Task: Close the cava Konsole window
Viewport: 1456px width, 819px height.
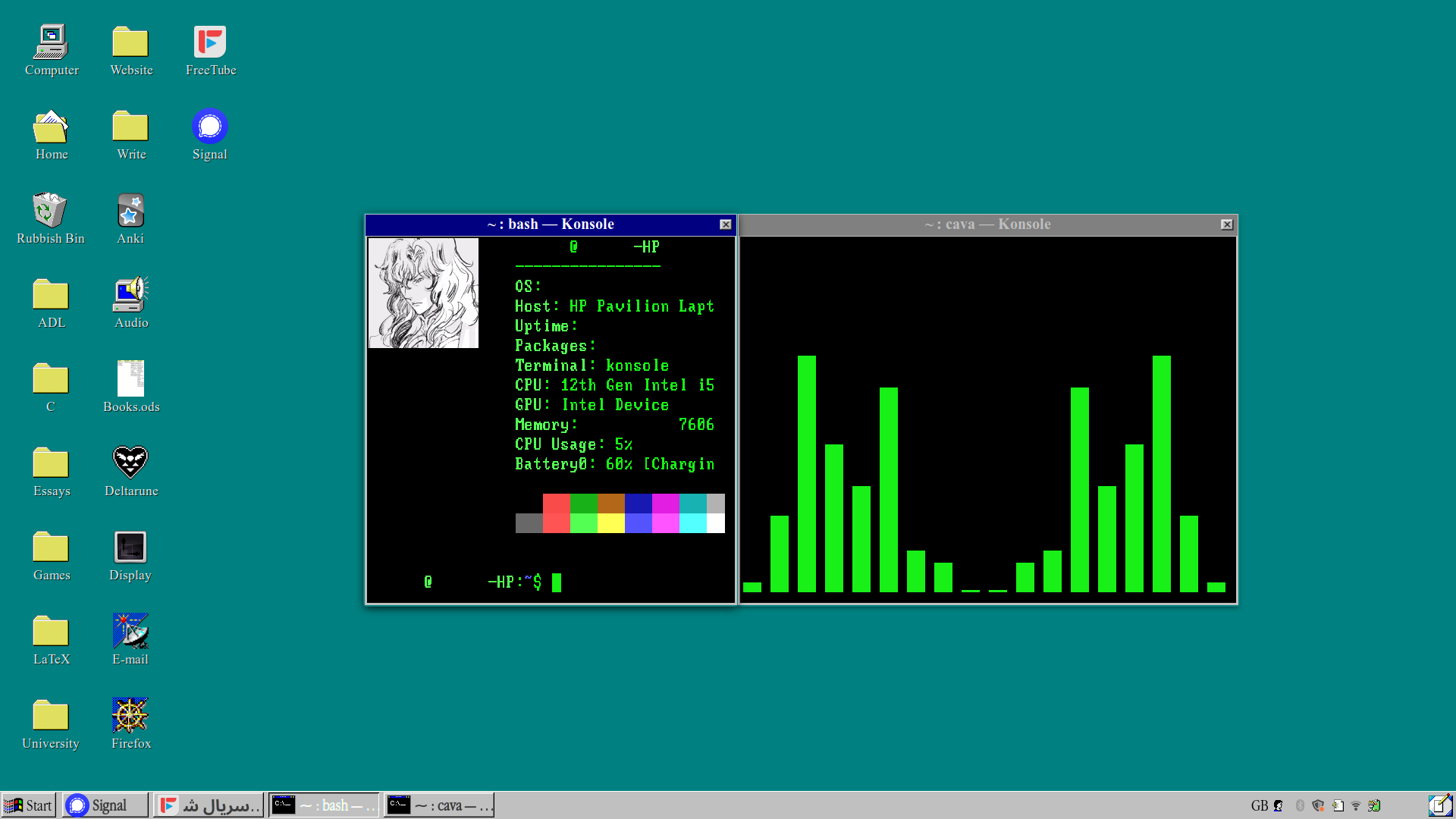Action: point(1227,224)
